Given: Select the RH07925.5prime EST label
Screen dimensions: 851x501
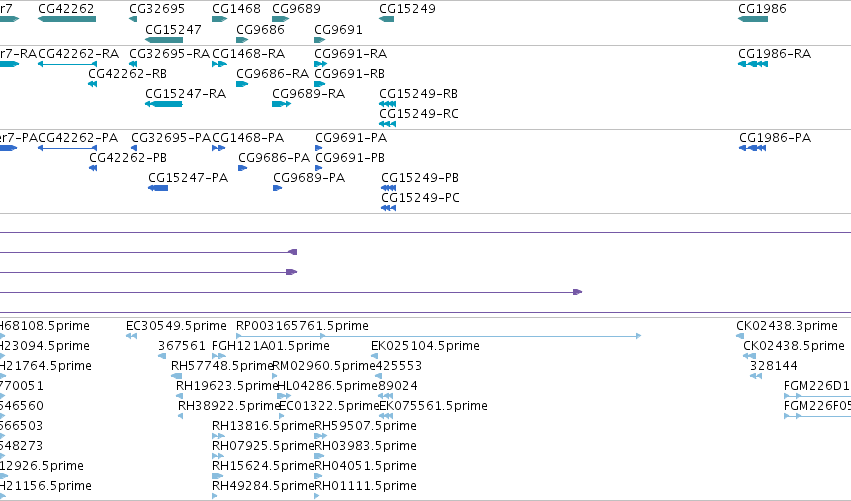Looking at the screenshot, I should pyautogui.click(x=263, y=446).
